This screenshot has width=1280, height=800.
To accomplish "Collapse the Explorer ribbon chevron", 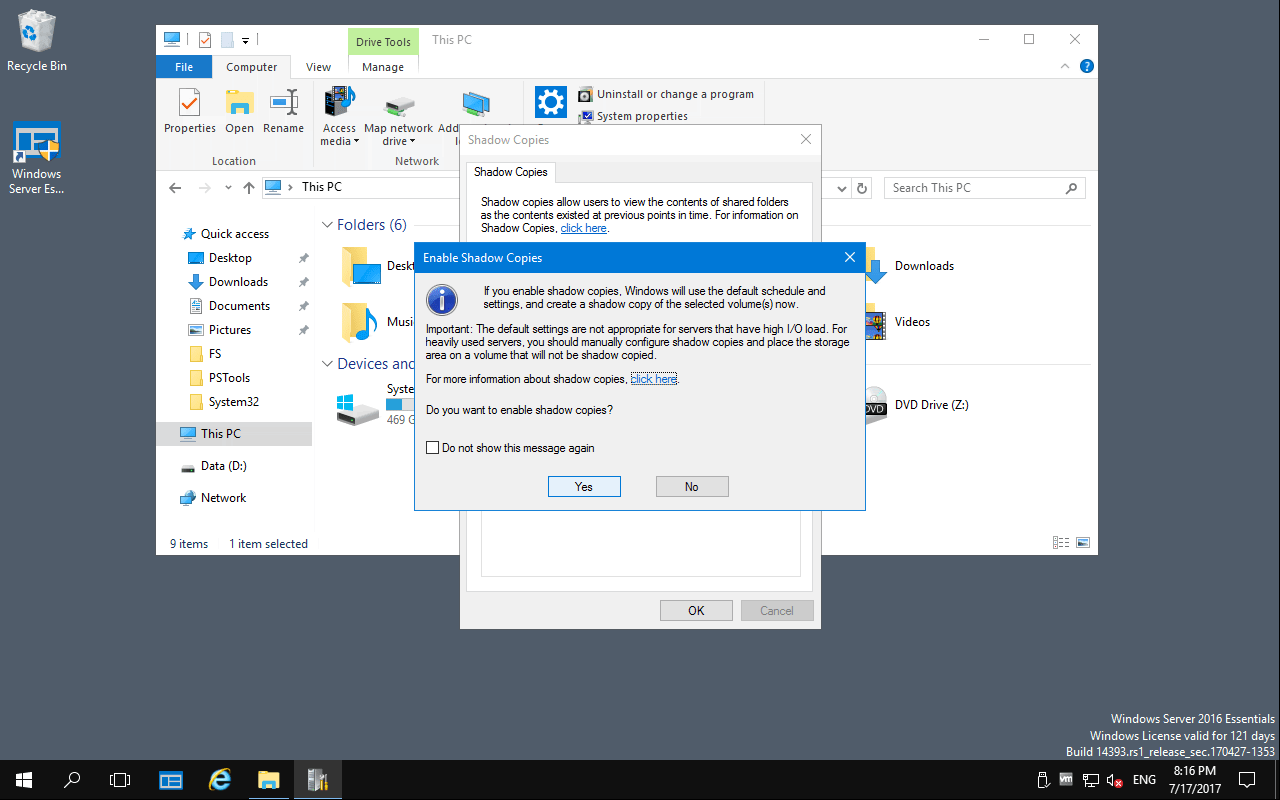I will (1065, 66).
